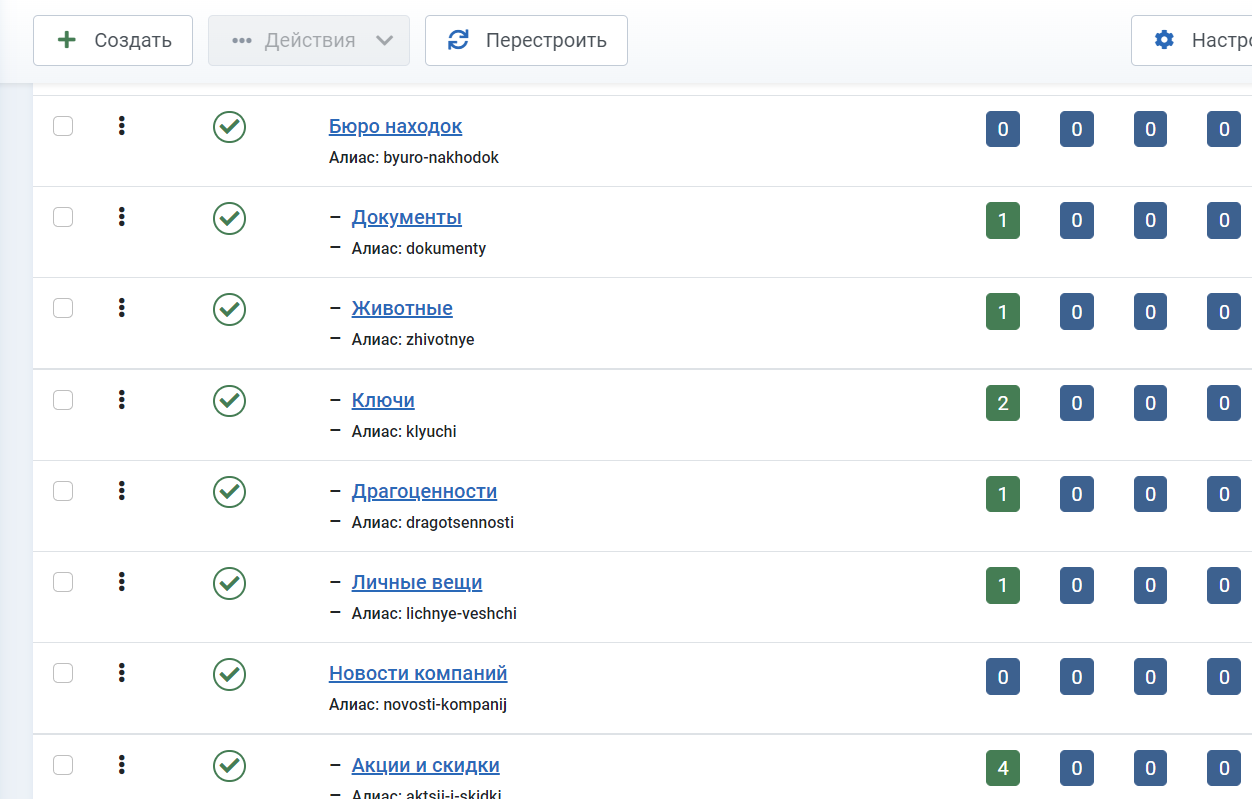Expand row options for Новости компаний

pyautogui.click(x=121, y=673)
